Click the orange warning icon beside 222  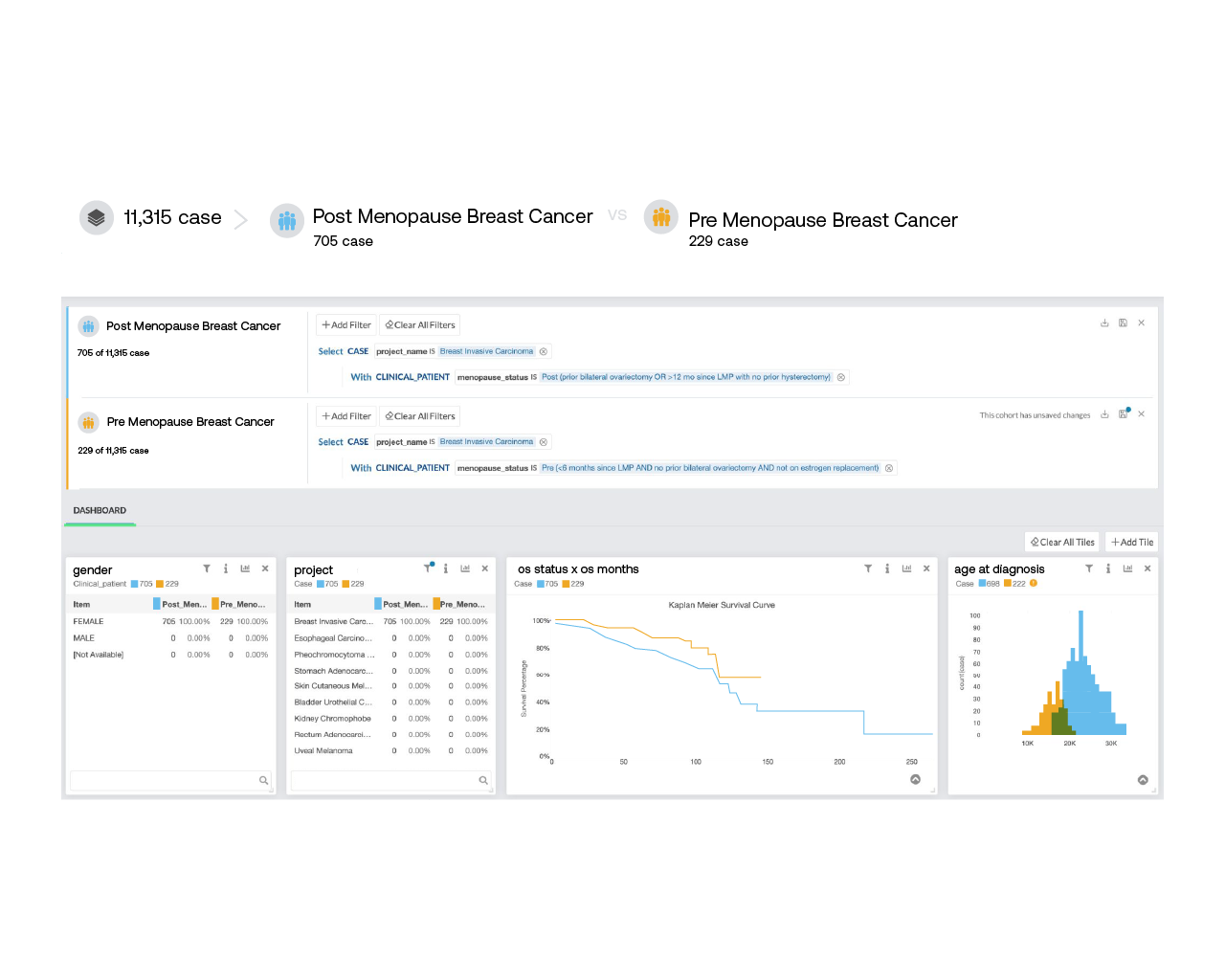[1034, 583]
